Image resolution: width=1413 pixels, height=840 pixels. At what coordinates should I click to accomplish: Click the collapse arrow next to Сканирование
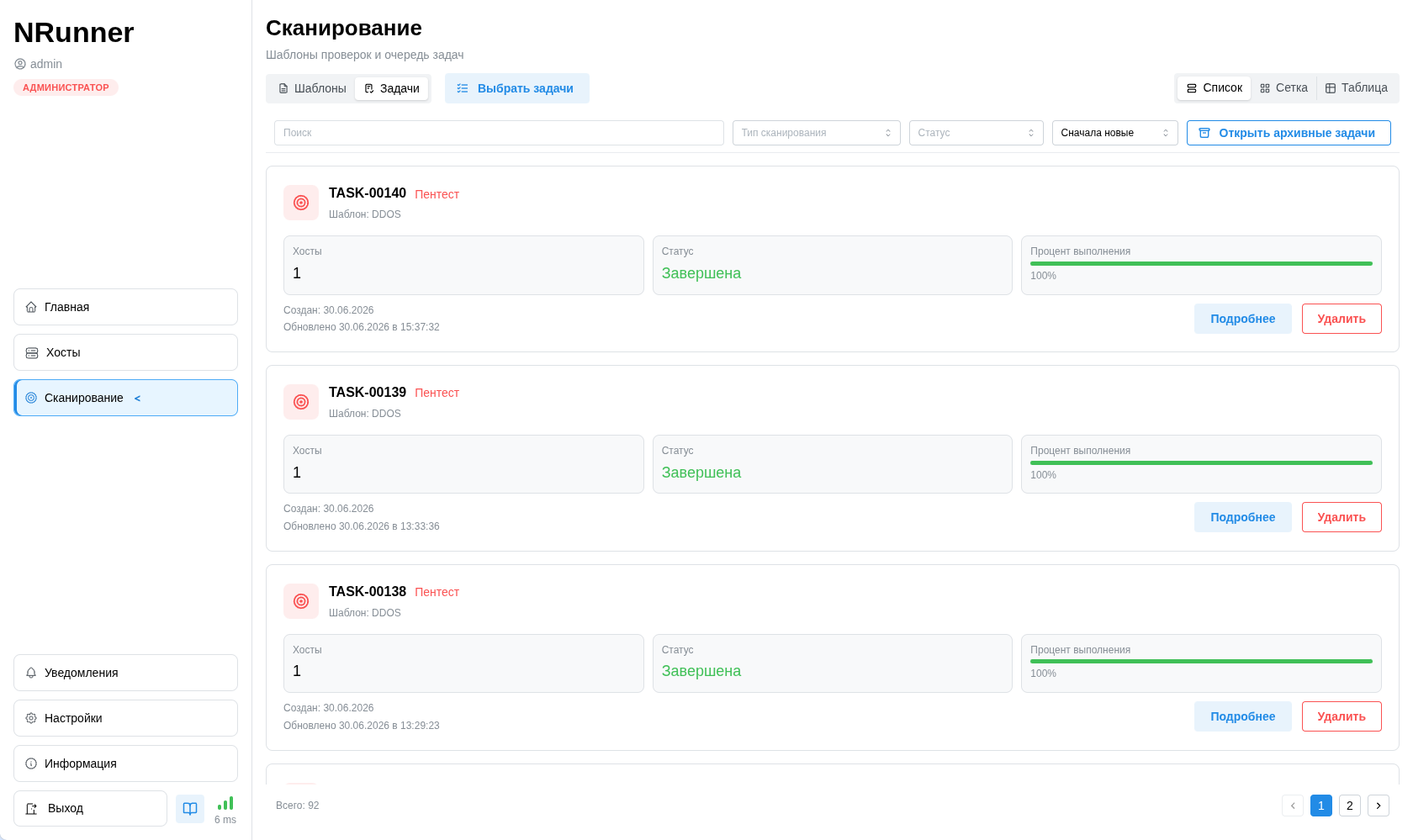pos(138,399)
